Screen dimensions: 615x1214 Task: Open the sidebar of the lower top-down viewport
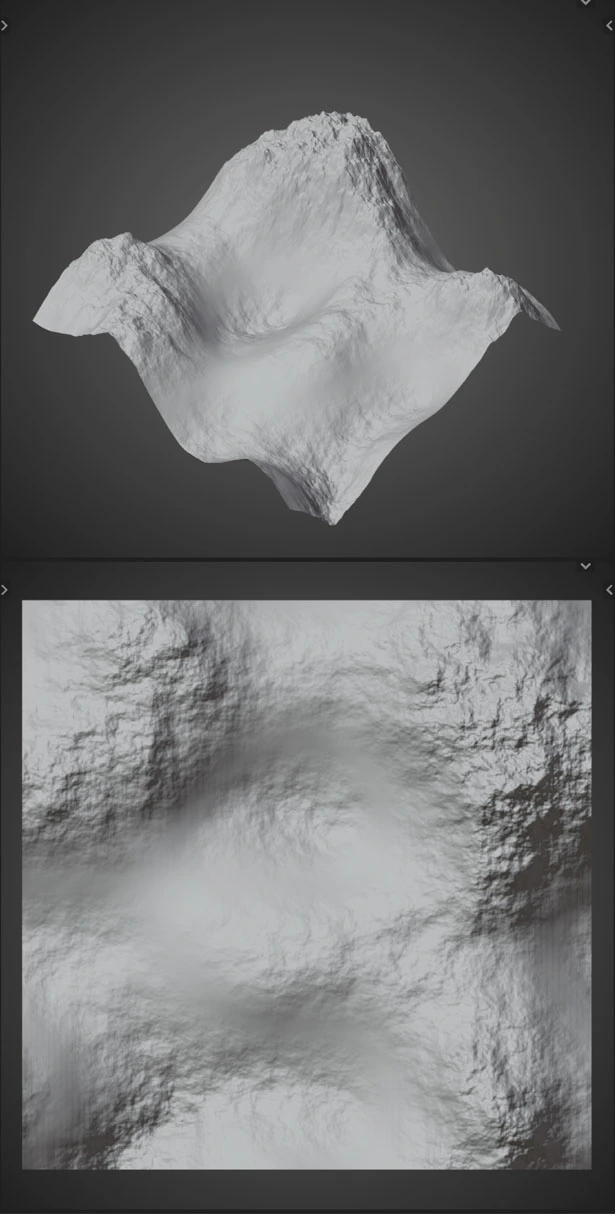pyautogui.click(x=610, y=590)
